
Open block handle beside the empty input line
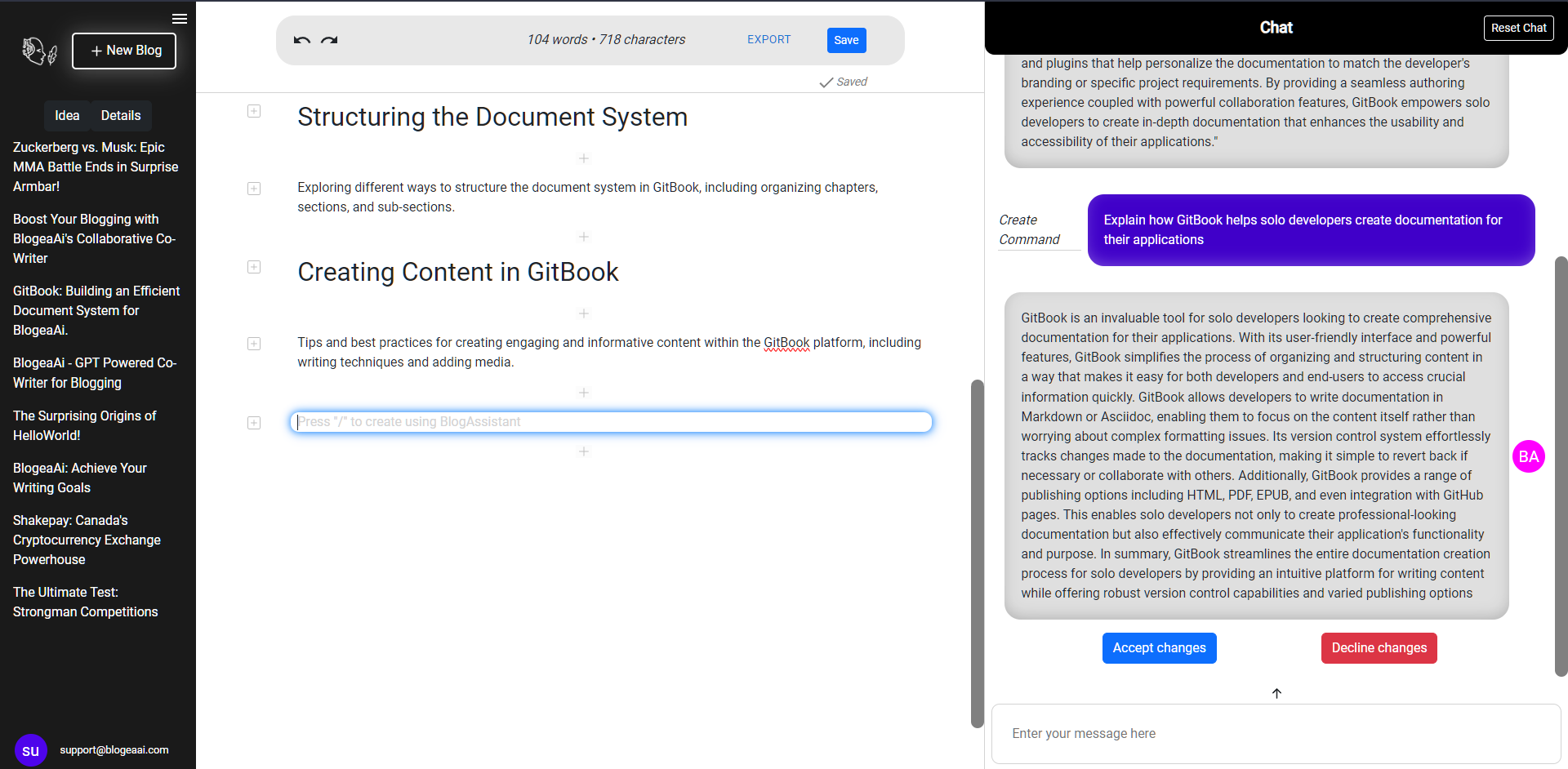click(x=254, y=423)
